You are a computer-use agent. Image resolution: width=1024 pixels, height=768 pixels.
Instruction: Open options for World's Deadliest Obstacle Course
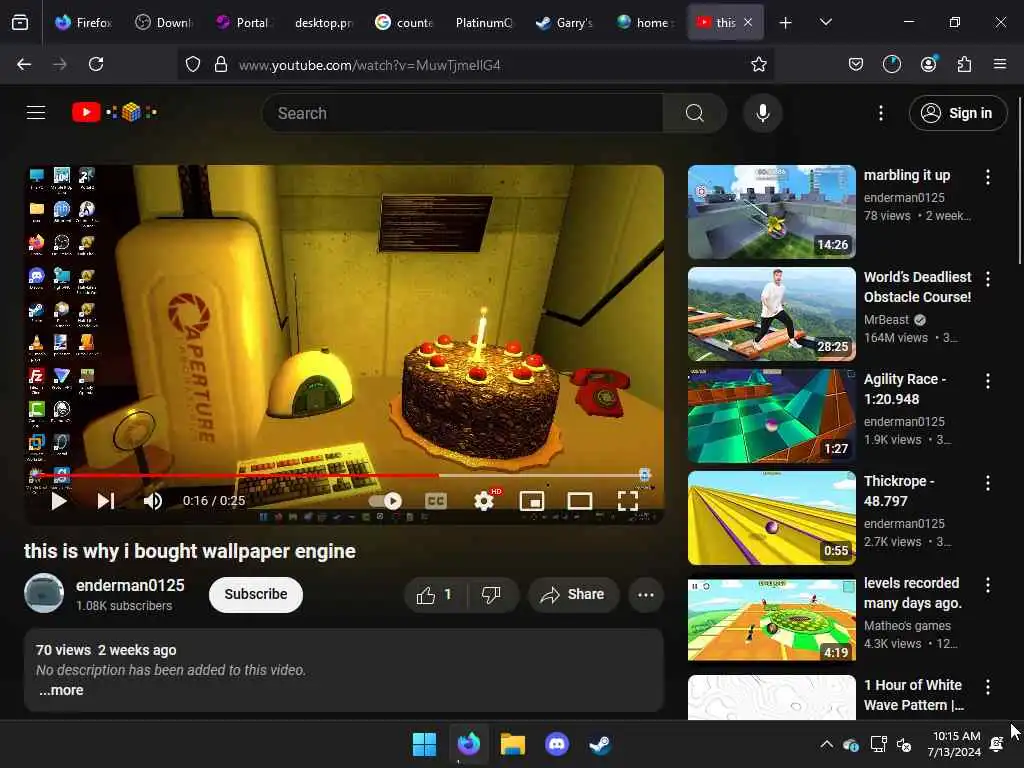[987, 279]
